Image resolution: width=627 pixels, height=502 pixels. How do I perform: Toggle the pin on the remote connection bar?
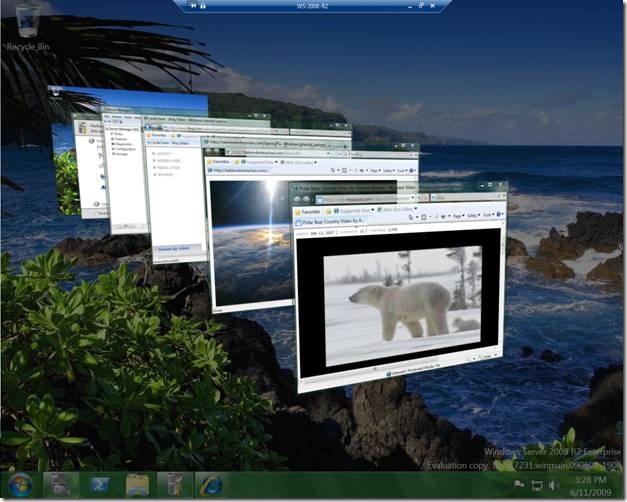[190, 6]
